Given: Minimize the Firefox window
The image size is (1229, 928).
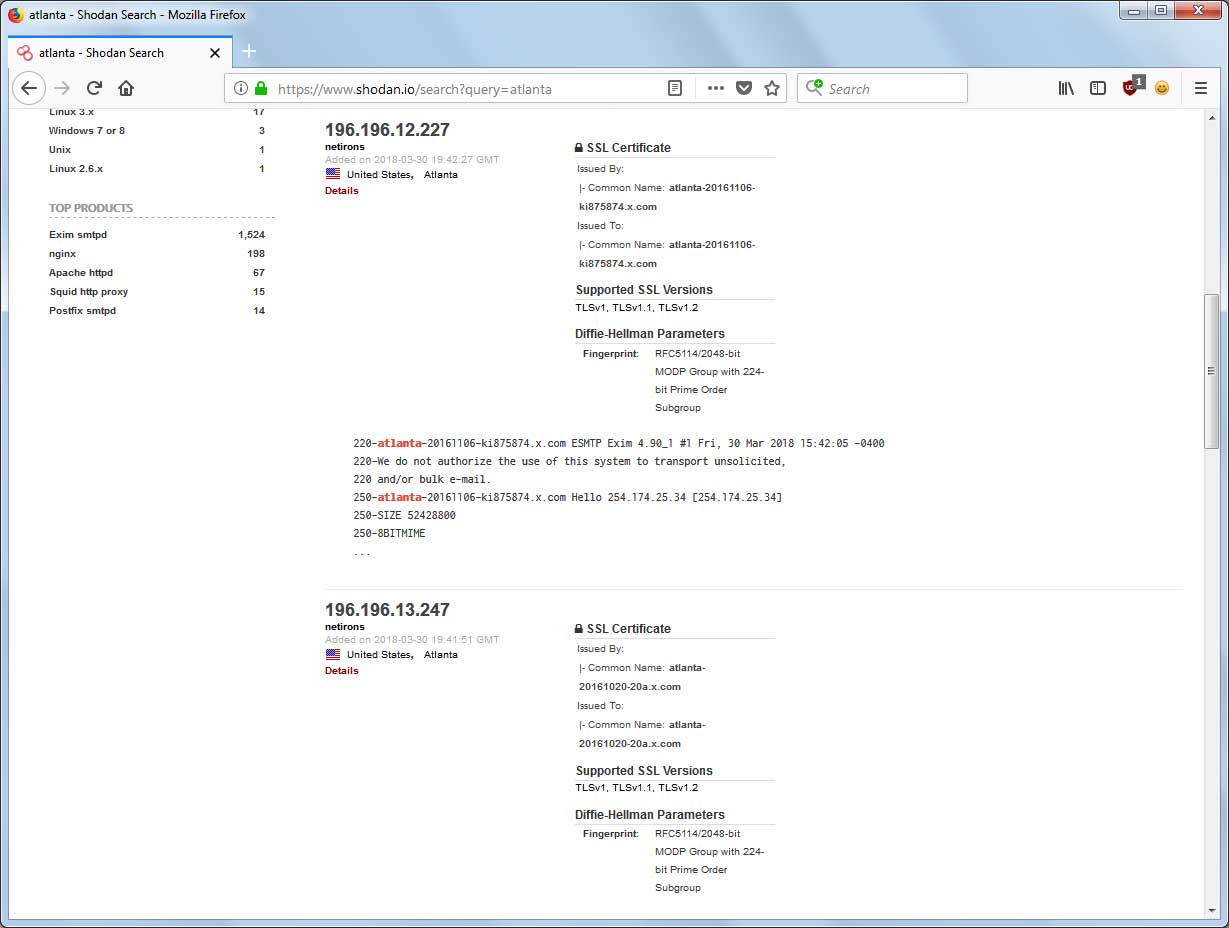Looking at the screenshot, I should [x=1133, y=11].
